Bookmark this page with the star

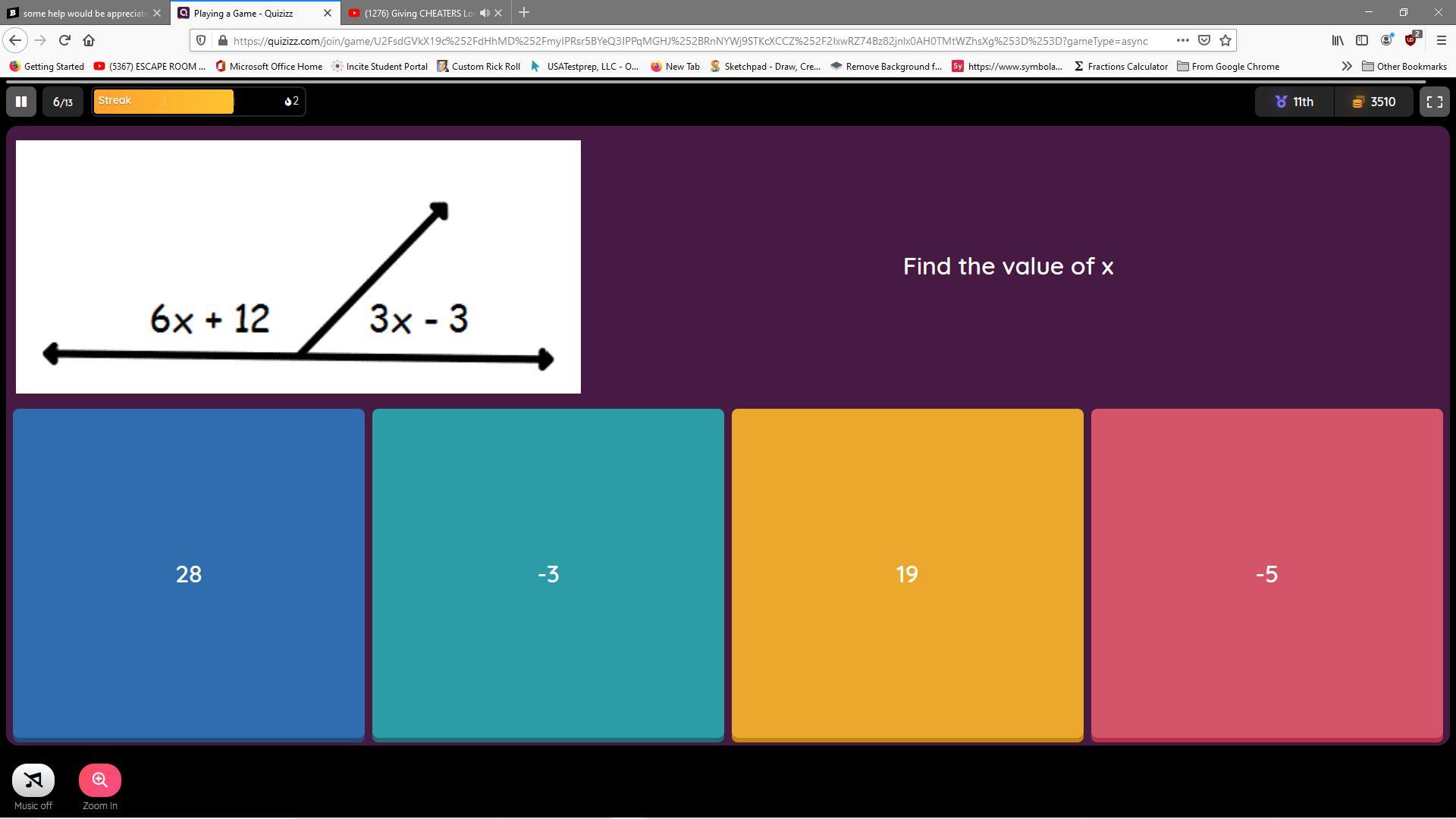point(1225,40)
